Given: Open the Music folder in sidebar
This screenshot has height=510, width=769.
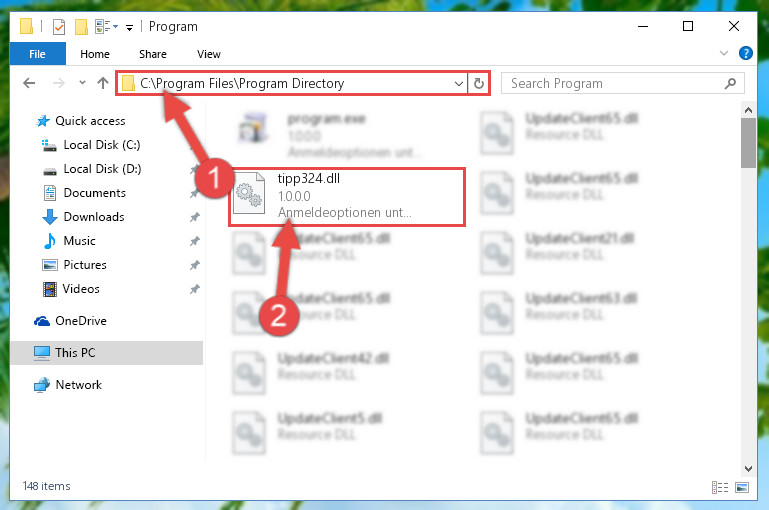Looking at the screenshot, I should click(69, 241).
